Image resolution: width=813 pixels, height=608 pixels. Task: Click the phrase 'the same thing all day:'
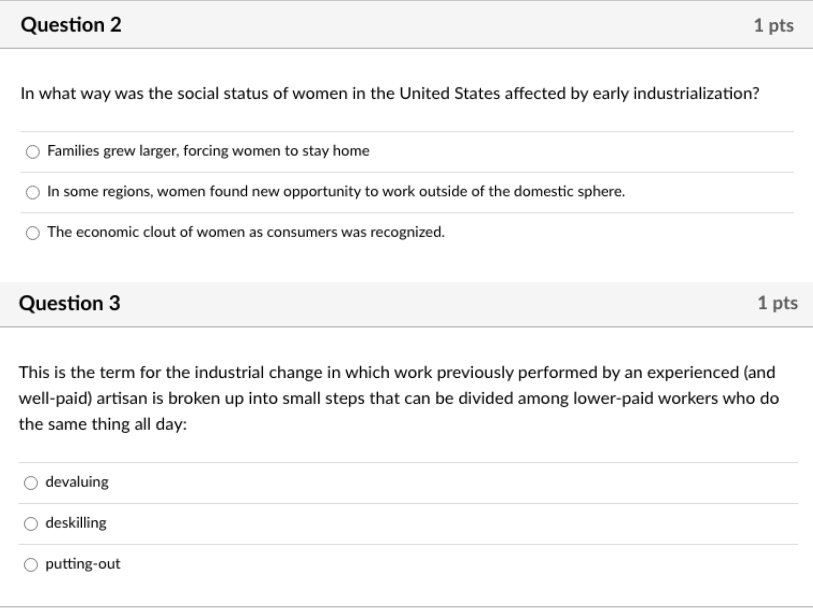(103, 425)
